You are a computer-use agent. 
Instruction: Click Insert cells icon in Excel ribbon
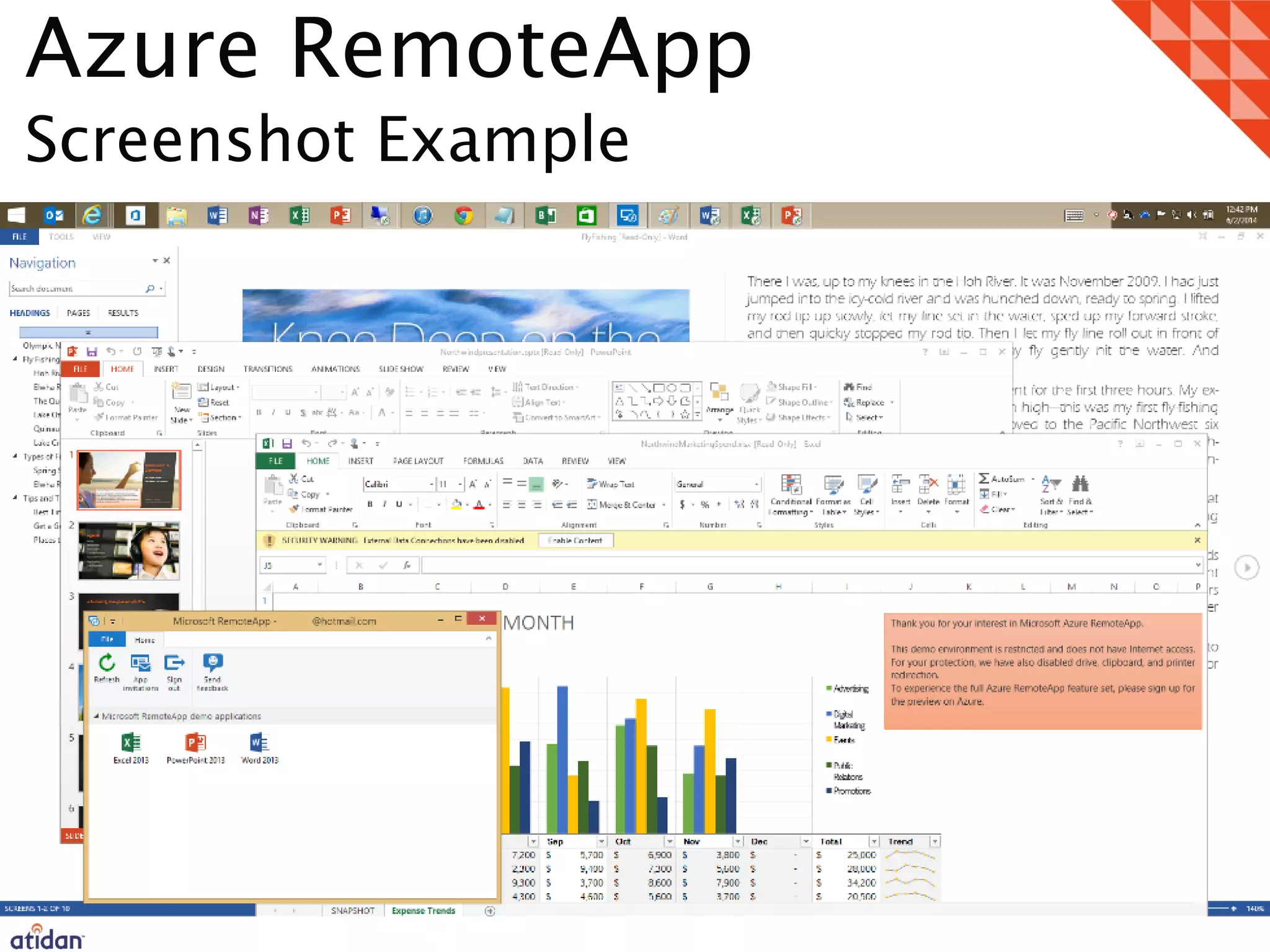pos(900,493)
